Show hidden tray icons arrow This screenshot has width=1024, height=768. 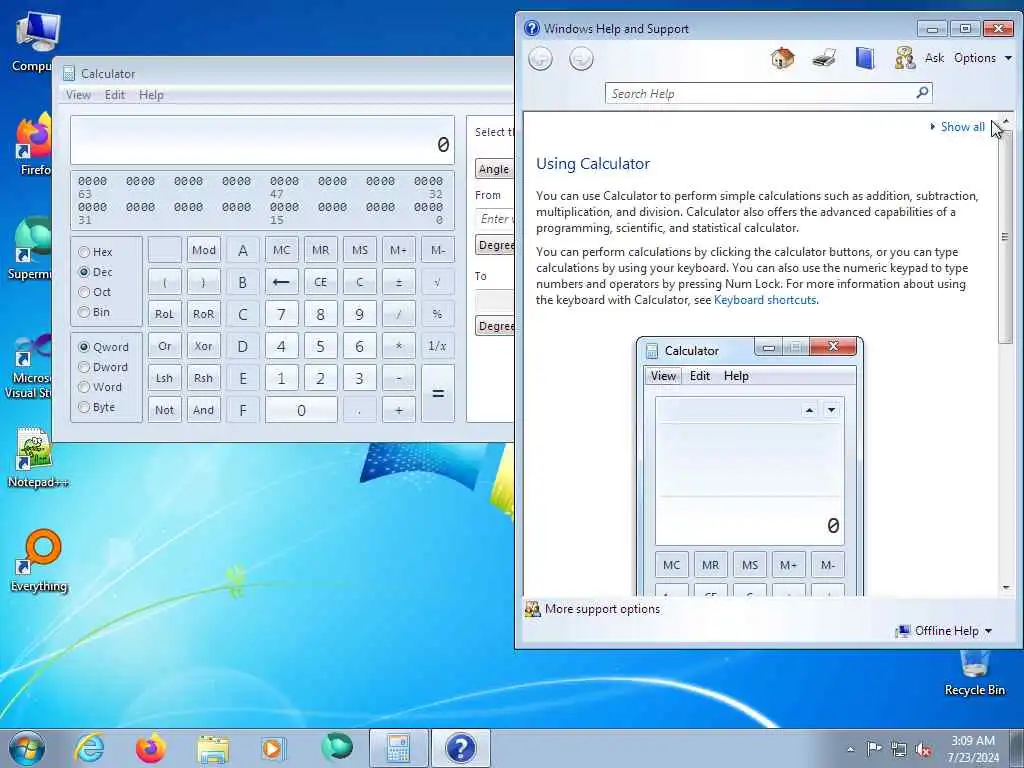tap(850, 750)
